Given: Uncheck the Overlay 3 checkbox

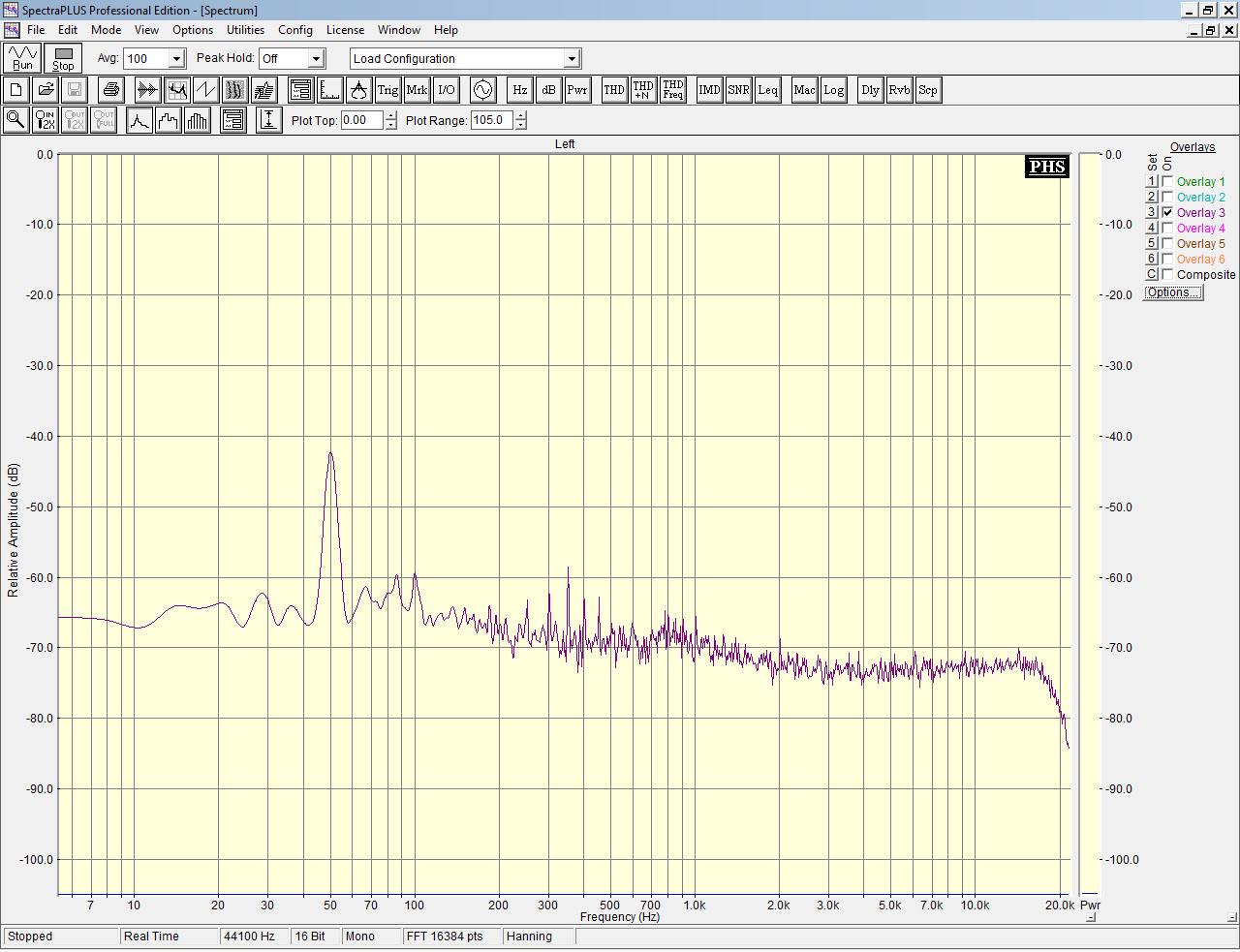Looking at the screenshot, I should pos(1167,212).
